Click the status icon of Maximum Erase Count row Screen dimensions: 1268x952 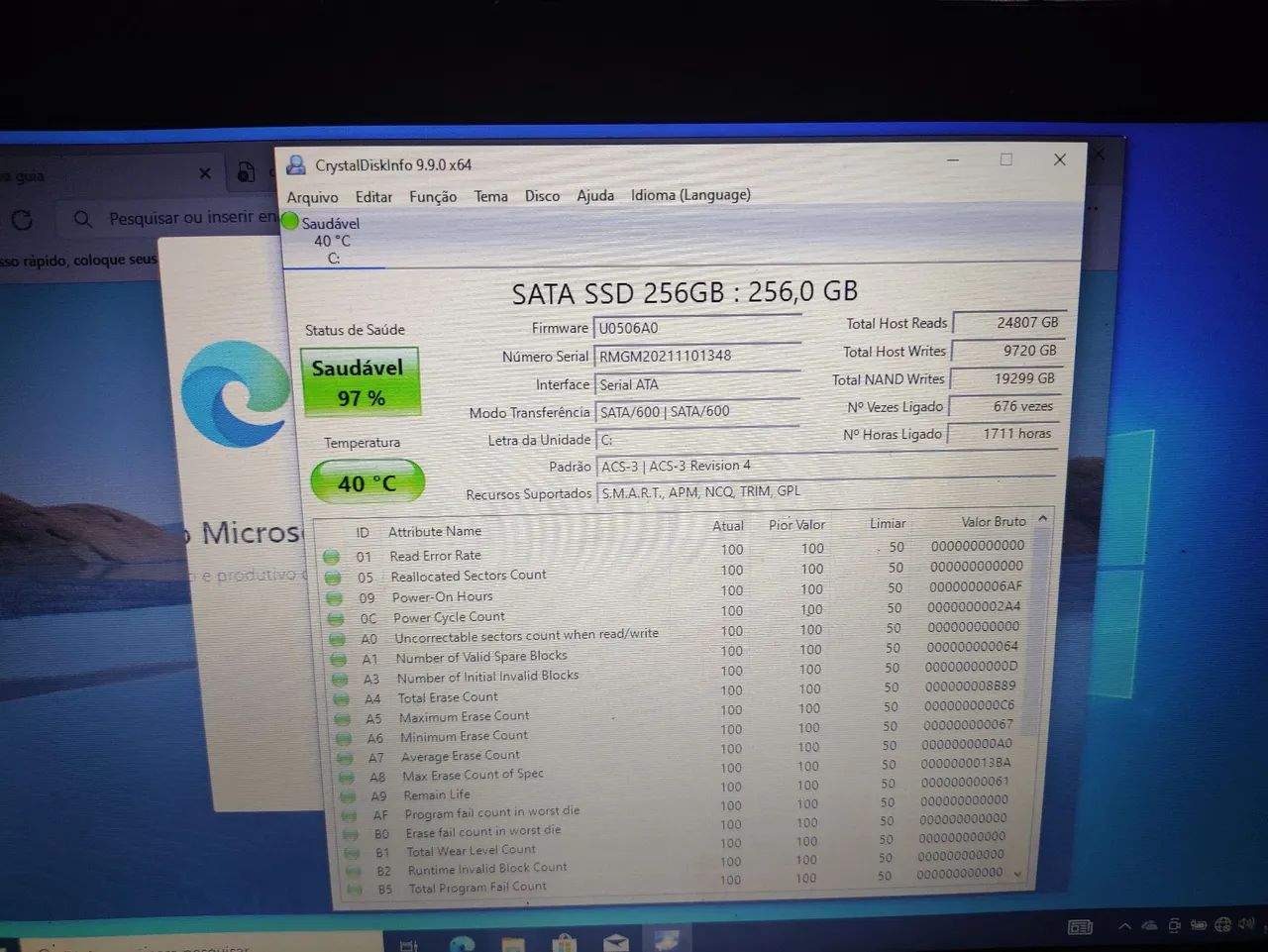click(x=343, y=719)
